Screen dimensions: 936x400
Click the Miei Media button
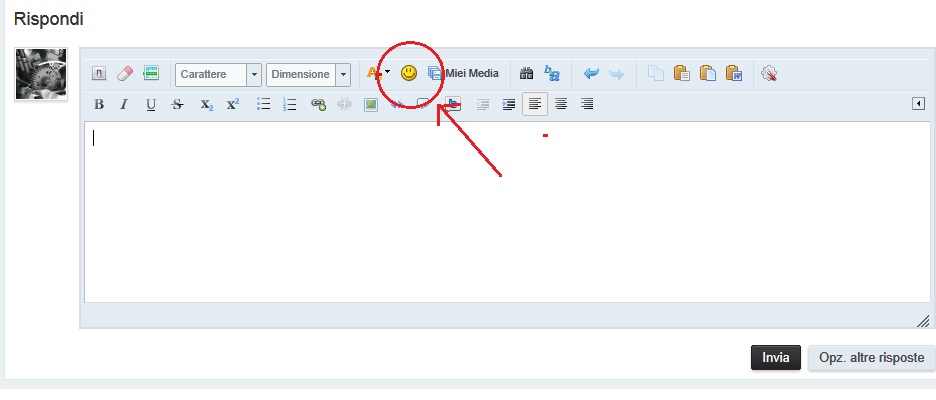464,73
